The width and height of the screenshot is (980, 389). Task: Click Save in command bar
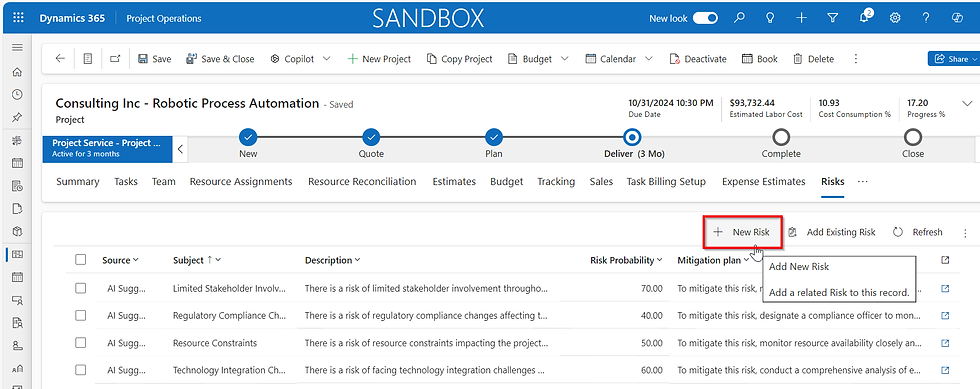154,59
